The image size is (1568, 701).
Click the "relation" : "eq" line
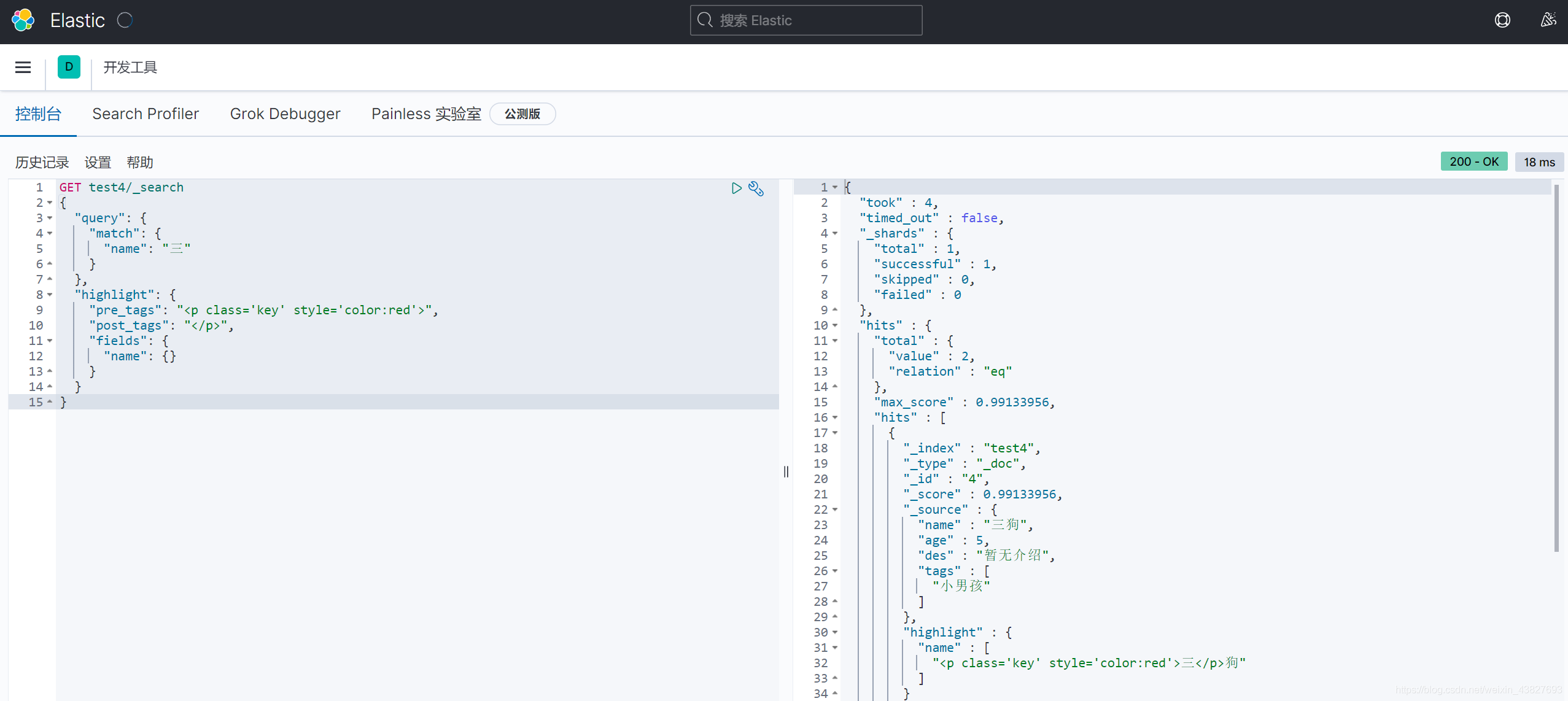950,371
